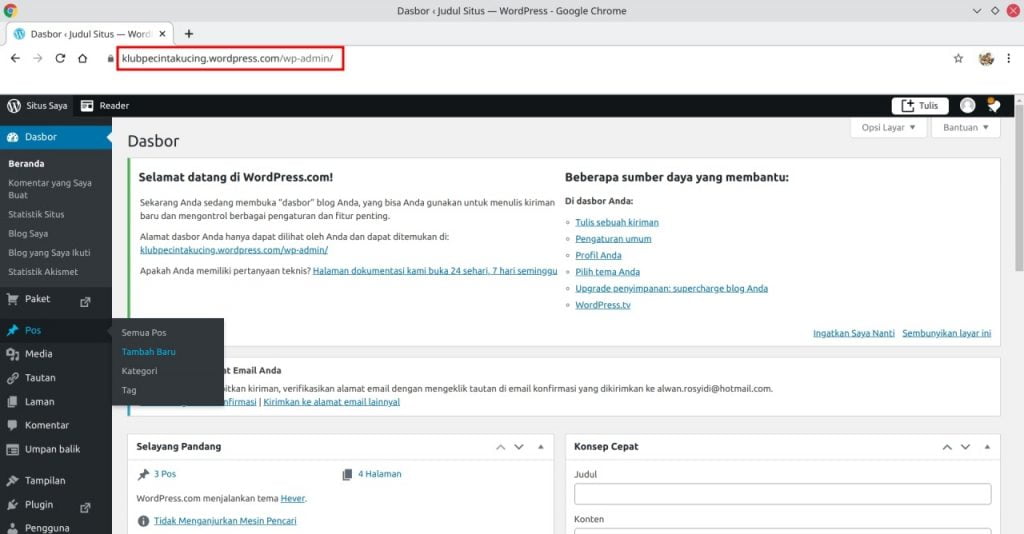1024x534 pixels.
Task: Open Komentar yang Saya Buat
Action: [50, 189]
